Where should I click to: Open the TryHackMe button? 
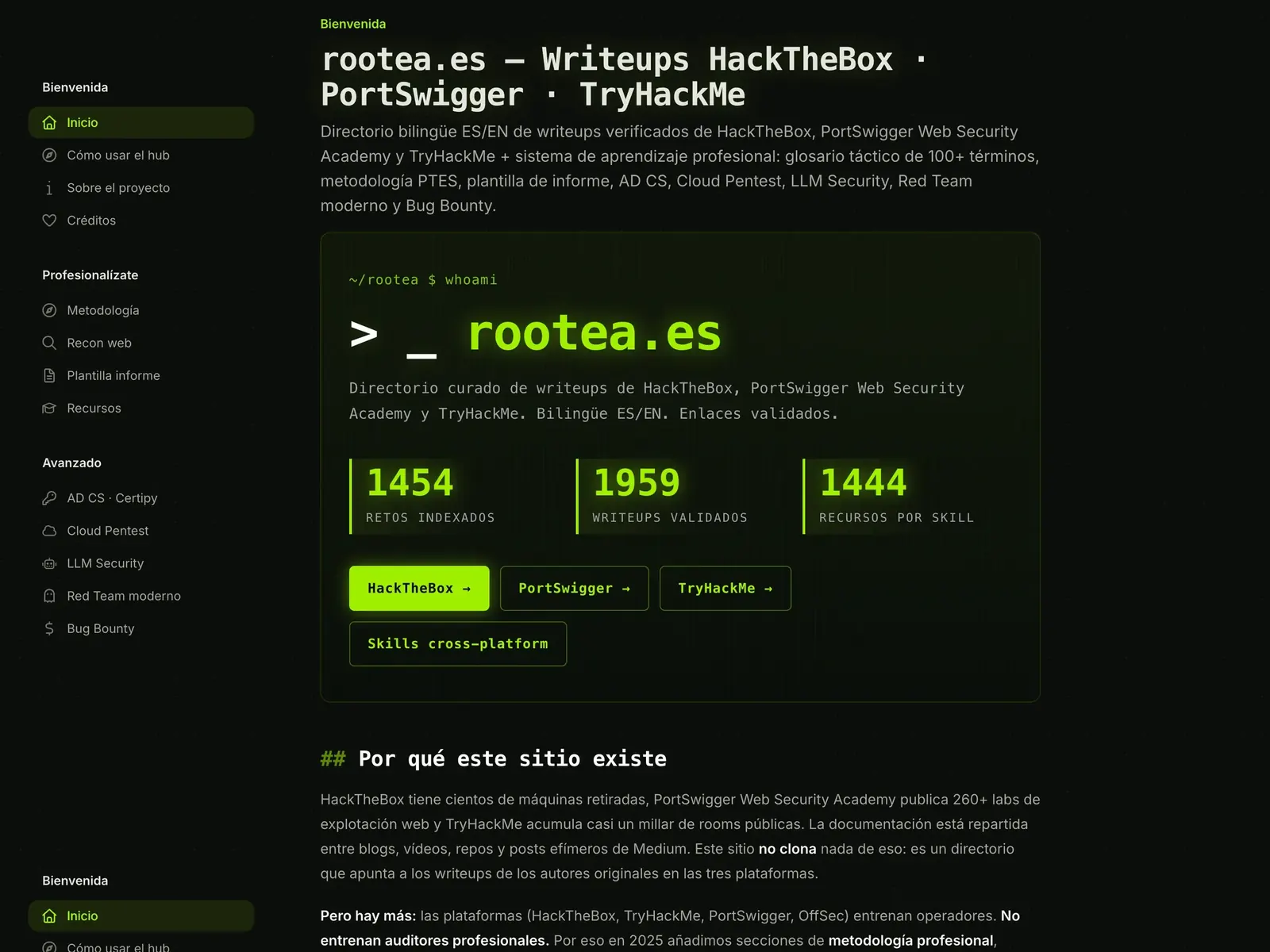(725, 588)
